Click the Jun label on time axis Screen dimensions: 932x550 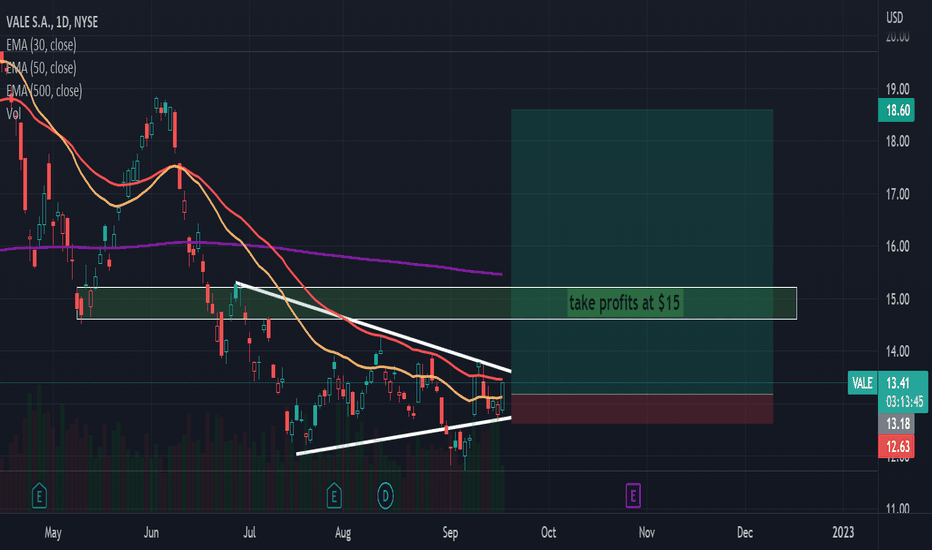[x=151, y=532]
